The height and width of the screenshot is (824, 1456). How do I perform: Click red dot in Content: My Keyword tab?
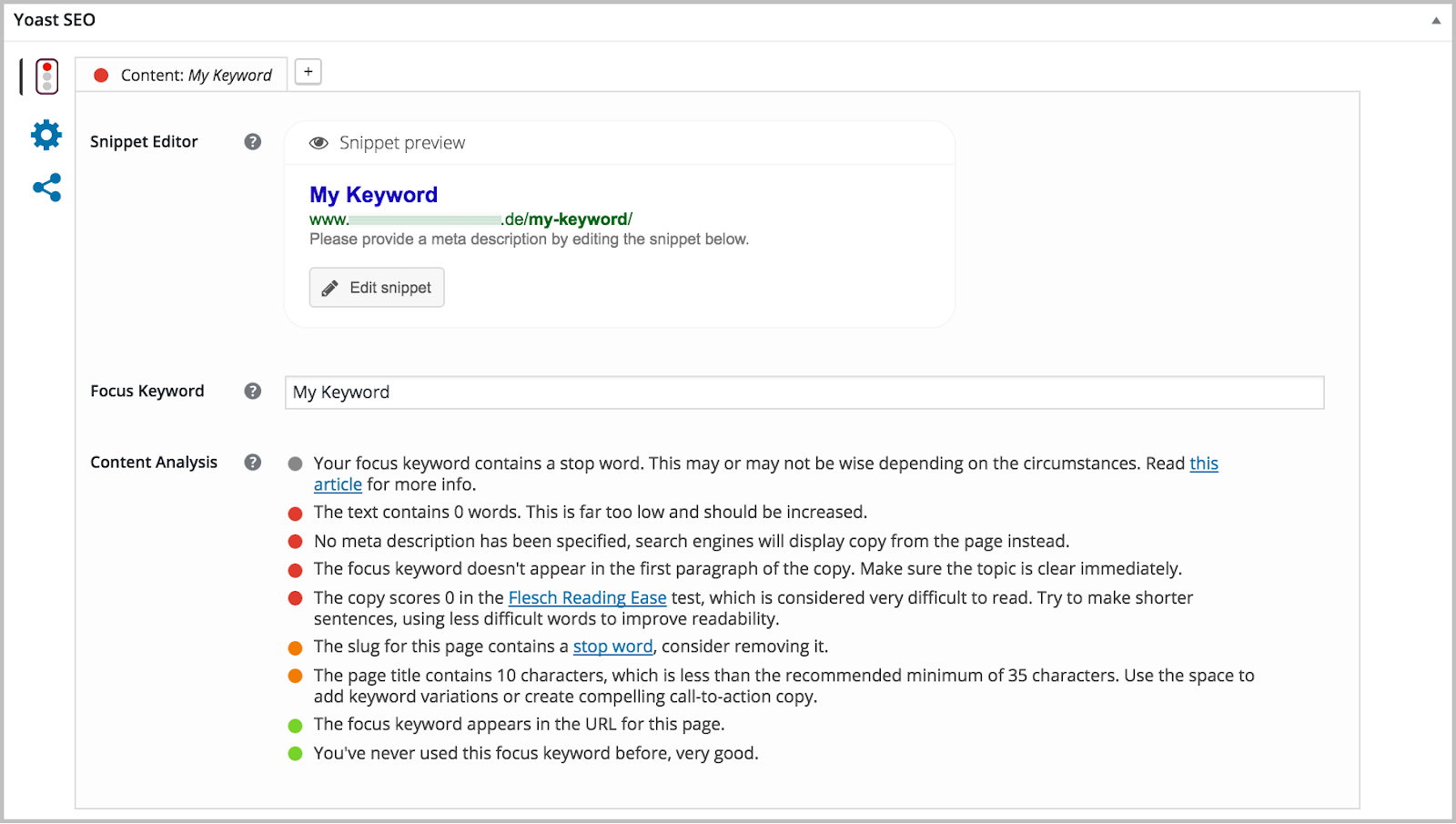[x=101, y=76]
